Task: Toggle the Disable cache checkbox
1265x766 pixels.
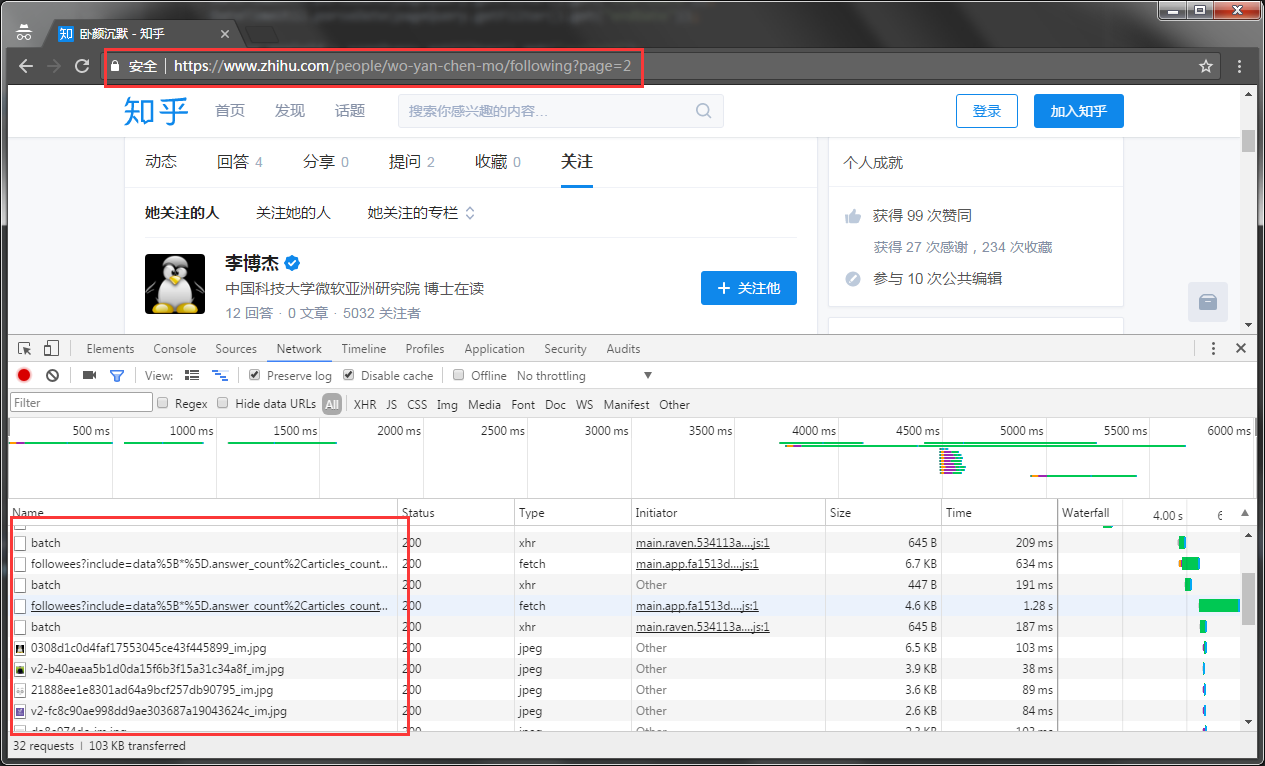Action: coord(348,375)
